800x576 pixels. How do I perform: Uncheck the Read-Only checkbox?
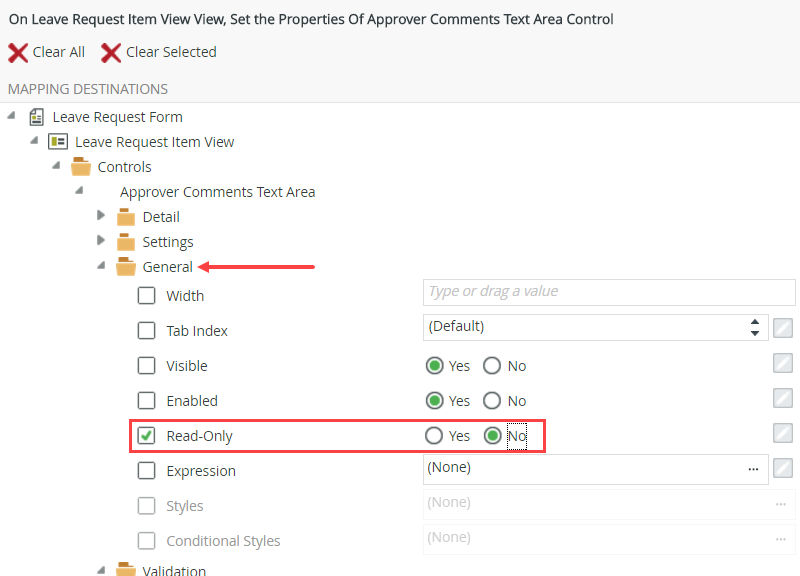pyautogui.click(x=146, y=435)
